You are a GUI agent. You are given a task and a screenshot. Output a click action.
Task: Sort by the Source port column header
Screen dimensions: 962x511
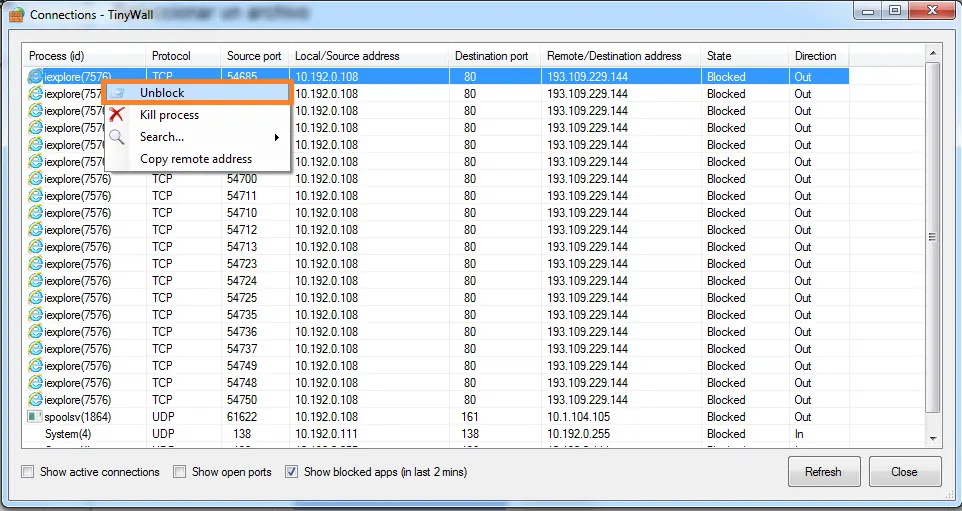tap(255, 56)
